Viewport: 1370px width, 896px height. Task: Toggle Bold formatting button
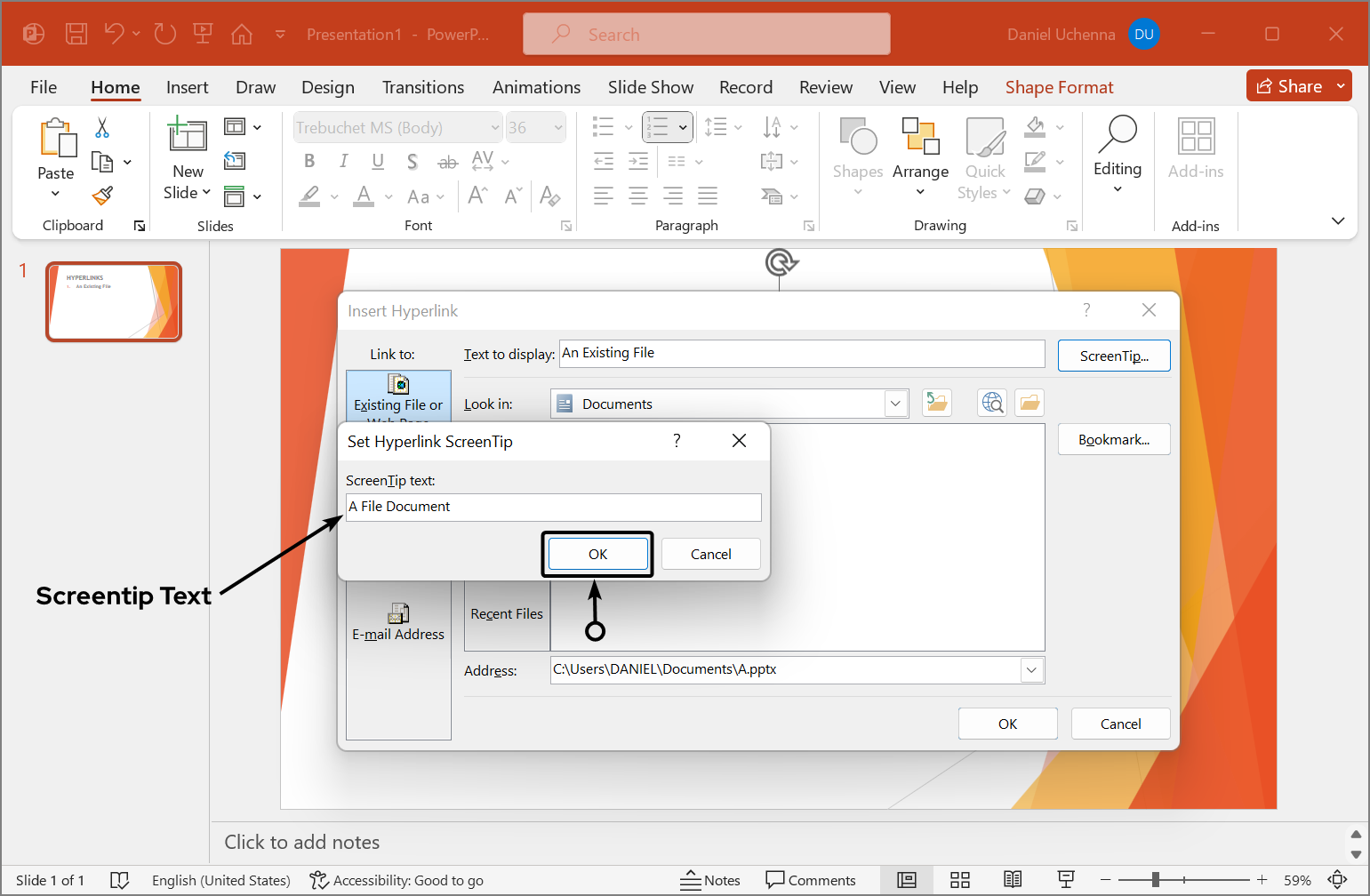[309, 161]
